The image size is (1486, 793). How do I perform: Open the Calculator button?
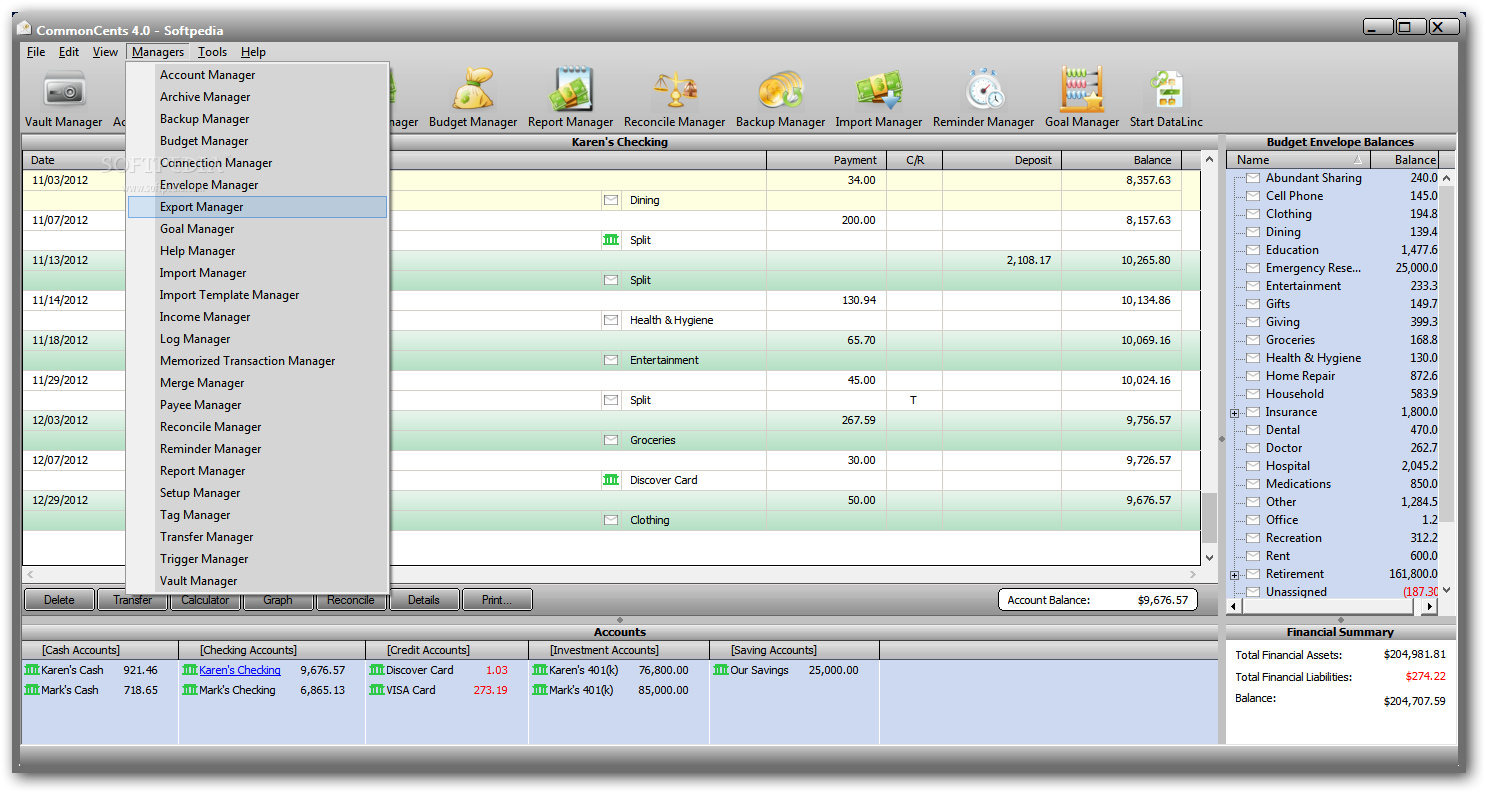pyautogui.click(x=205, y=600)
